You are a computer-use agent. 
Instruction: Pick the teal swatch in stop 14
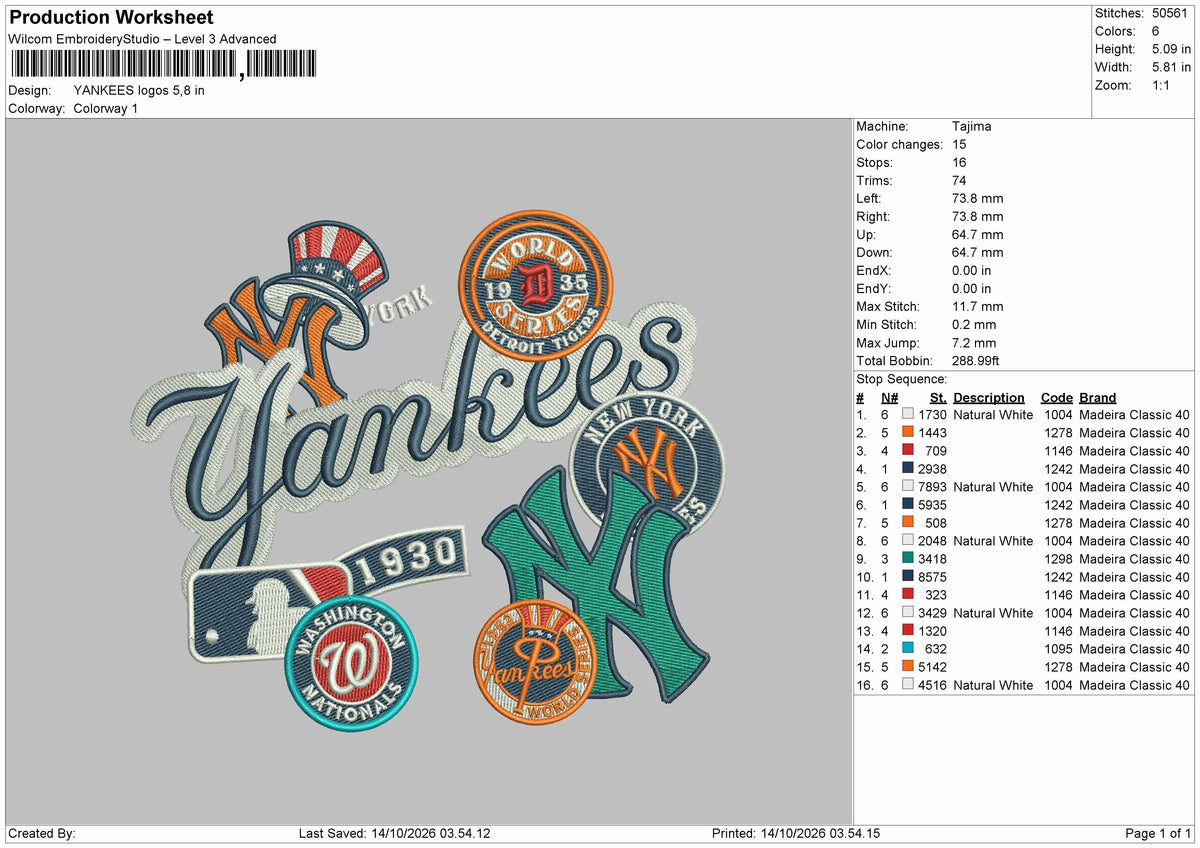click(908, 648)
